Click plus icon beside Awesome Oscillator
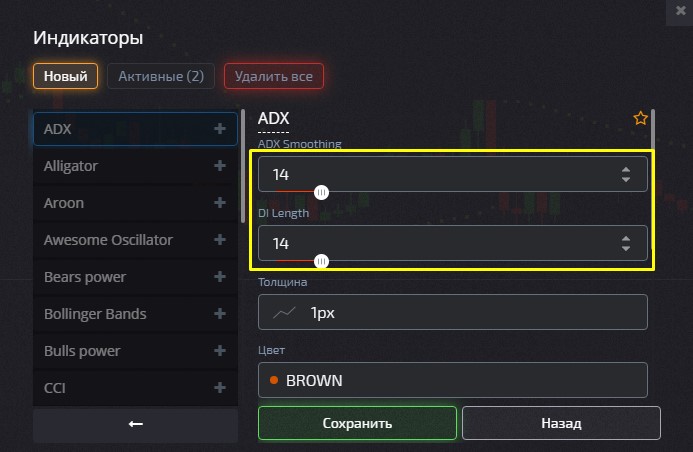The height and width of the screenshot is (452, 693). click(x=220, y=240)
